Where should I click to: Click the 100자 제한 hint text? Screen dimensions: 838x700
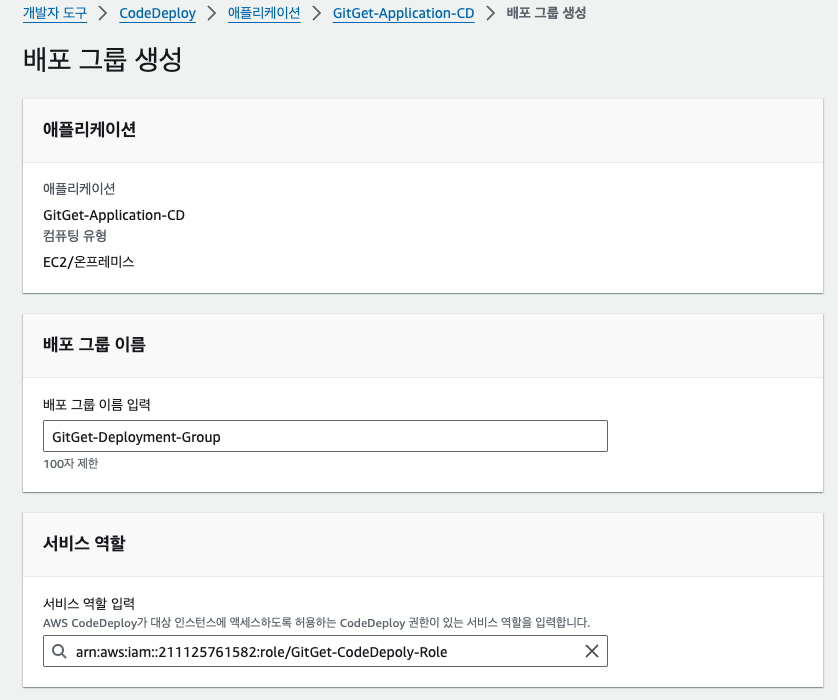[71, 463]
